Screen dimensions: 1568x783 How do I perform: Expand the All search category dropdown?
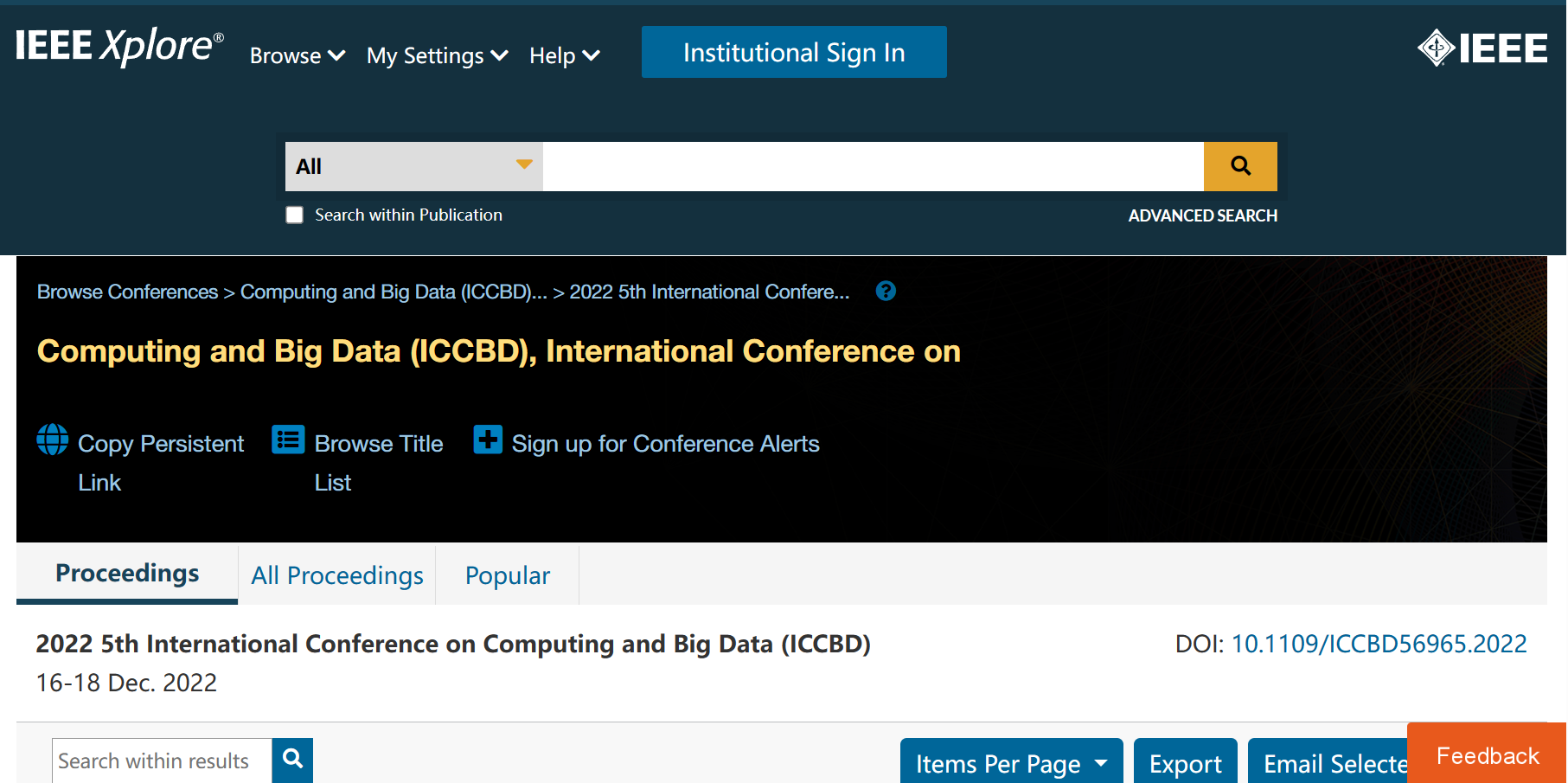414,166
